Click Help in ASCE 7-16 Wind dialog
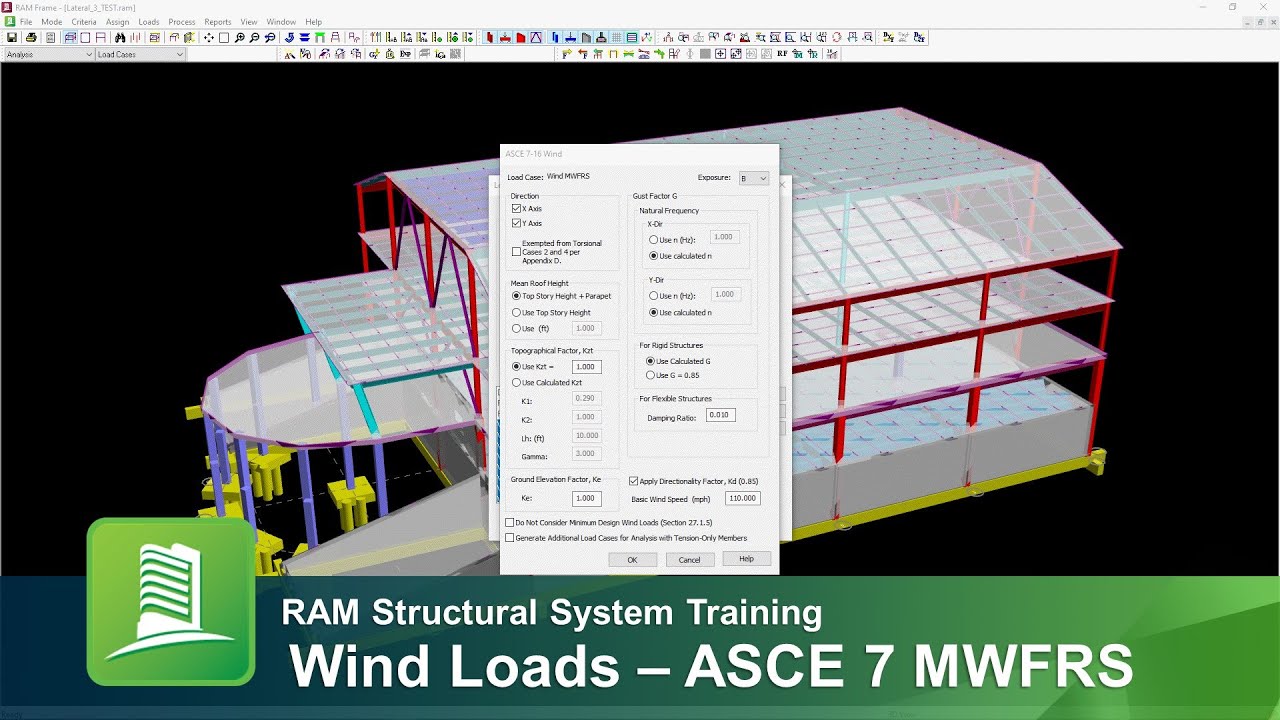The height and width of the screenshot is (720, 1280). click(747, 559)
